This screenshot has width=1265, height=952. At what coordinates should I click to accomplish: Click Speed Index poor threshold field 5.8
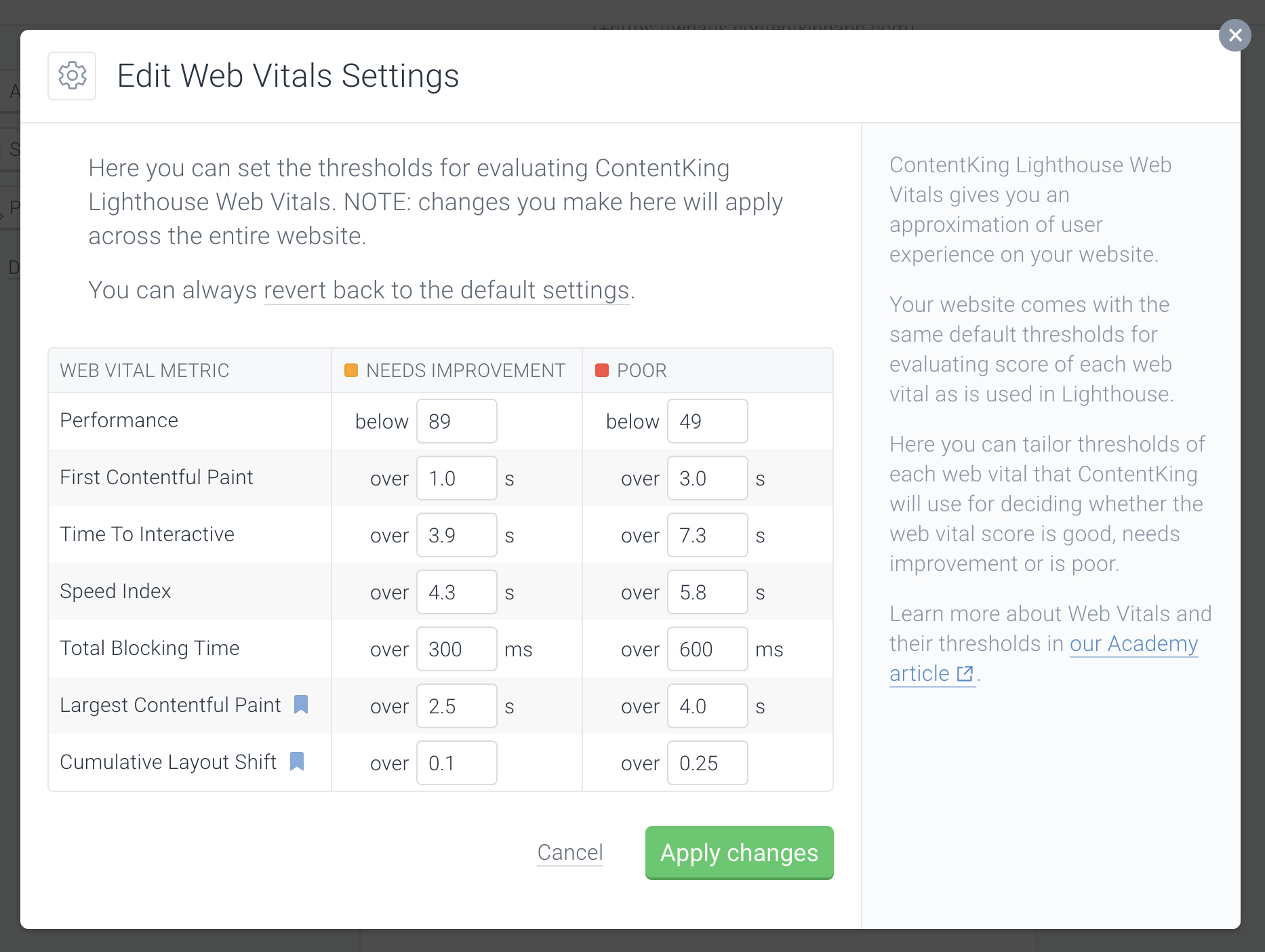[x=707, y=592]
